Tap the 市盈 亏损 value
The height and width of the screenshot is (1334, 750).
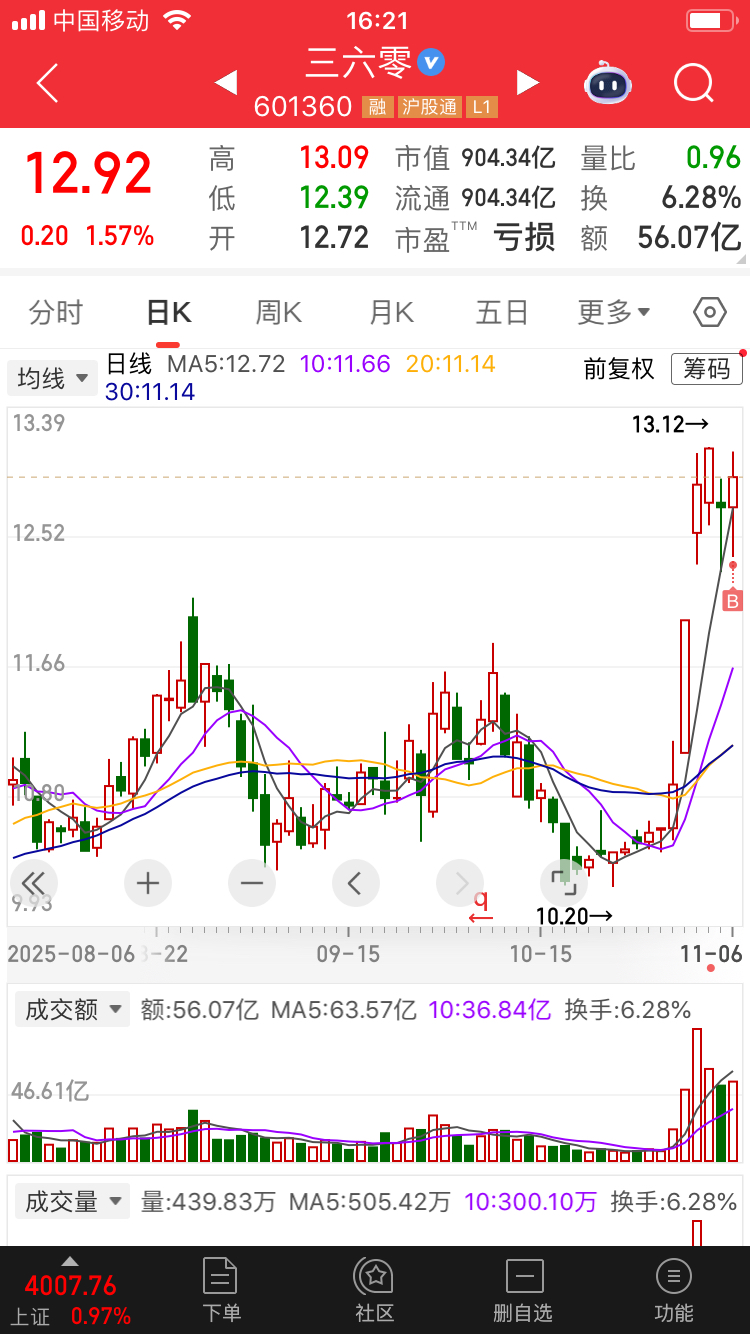(524, 238)
